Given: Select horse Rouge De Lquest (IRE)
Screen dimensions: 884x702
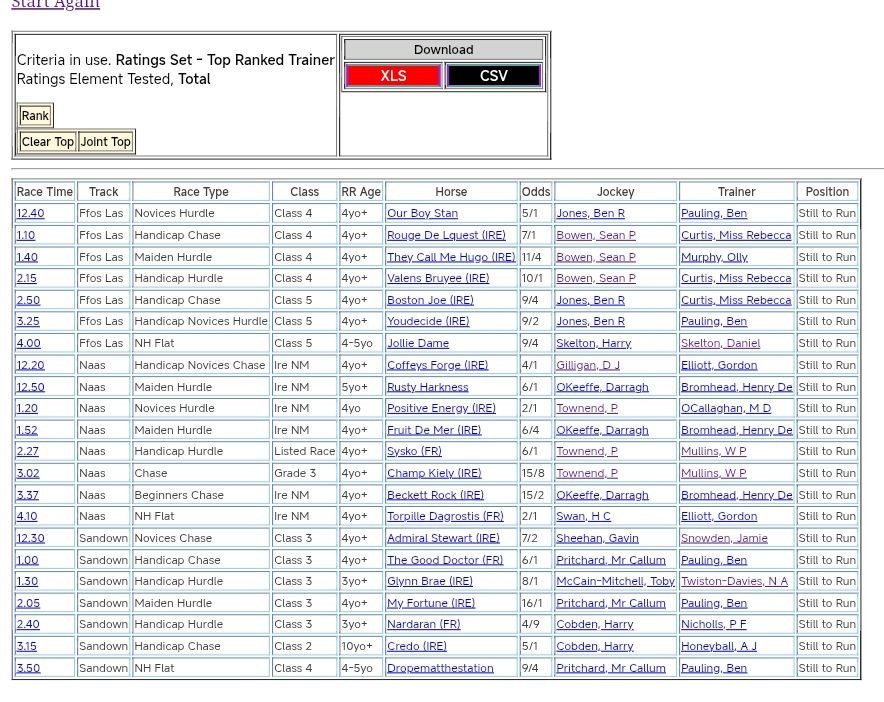Looking at the screenshot, I should [446, 235].
